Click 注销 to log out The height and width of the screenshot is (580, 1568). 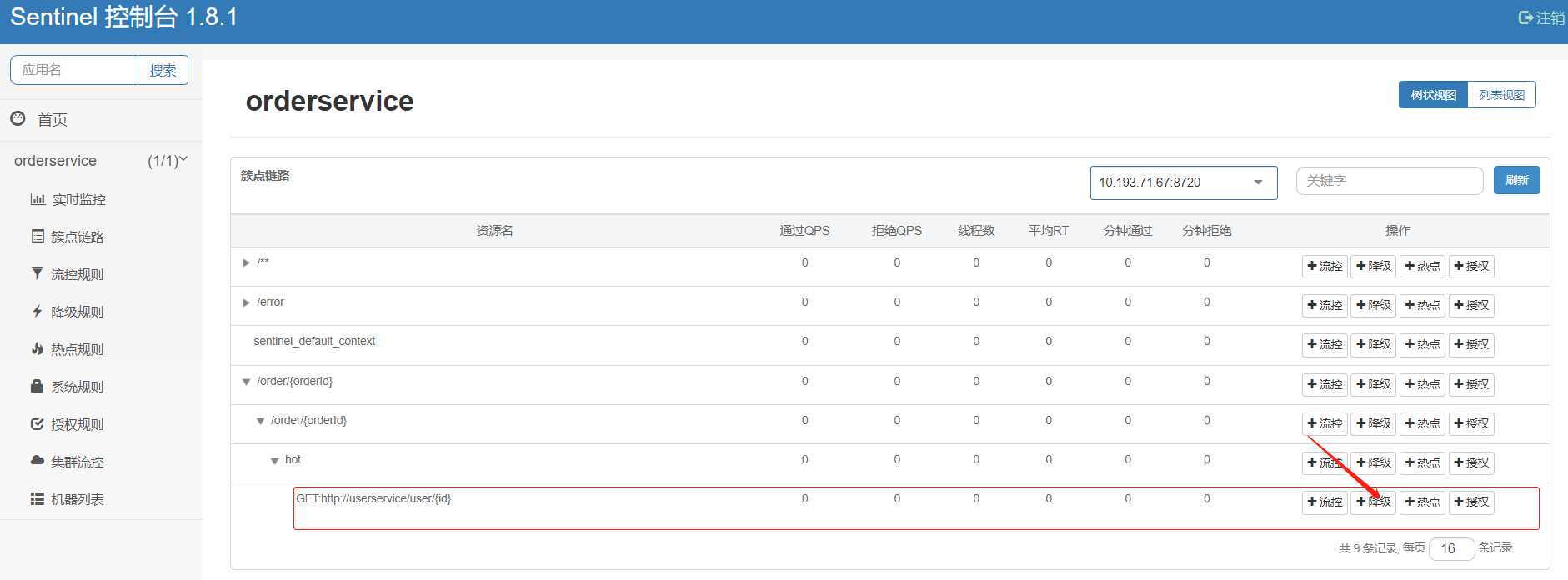1550,17
